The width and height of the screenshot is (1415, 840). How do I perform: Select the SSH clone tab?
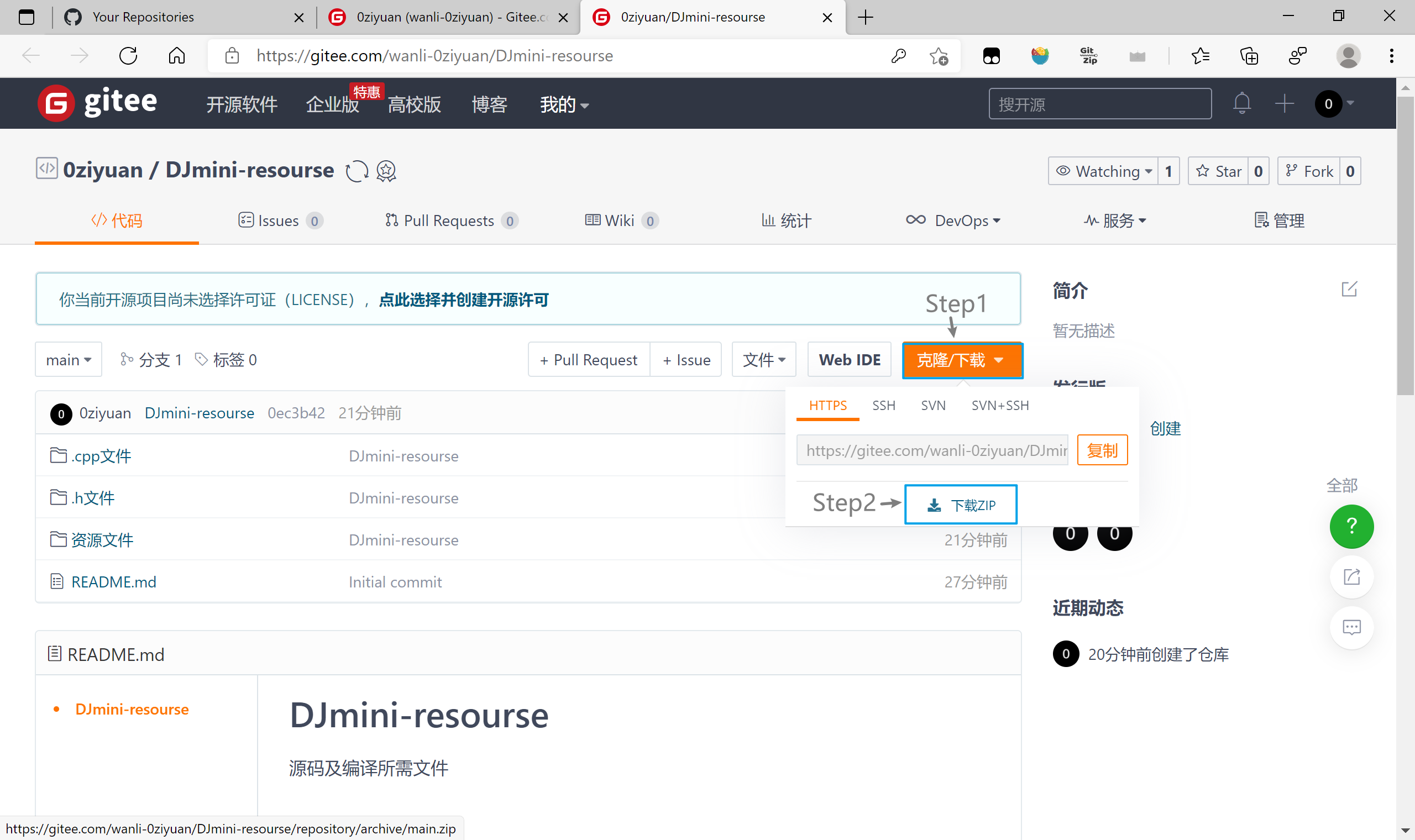pos(883,405)
